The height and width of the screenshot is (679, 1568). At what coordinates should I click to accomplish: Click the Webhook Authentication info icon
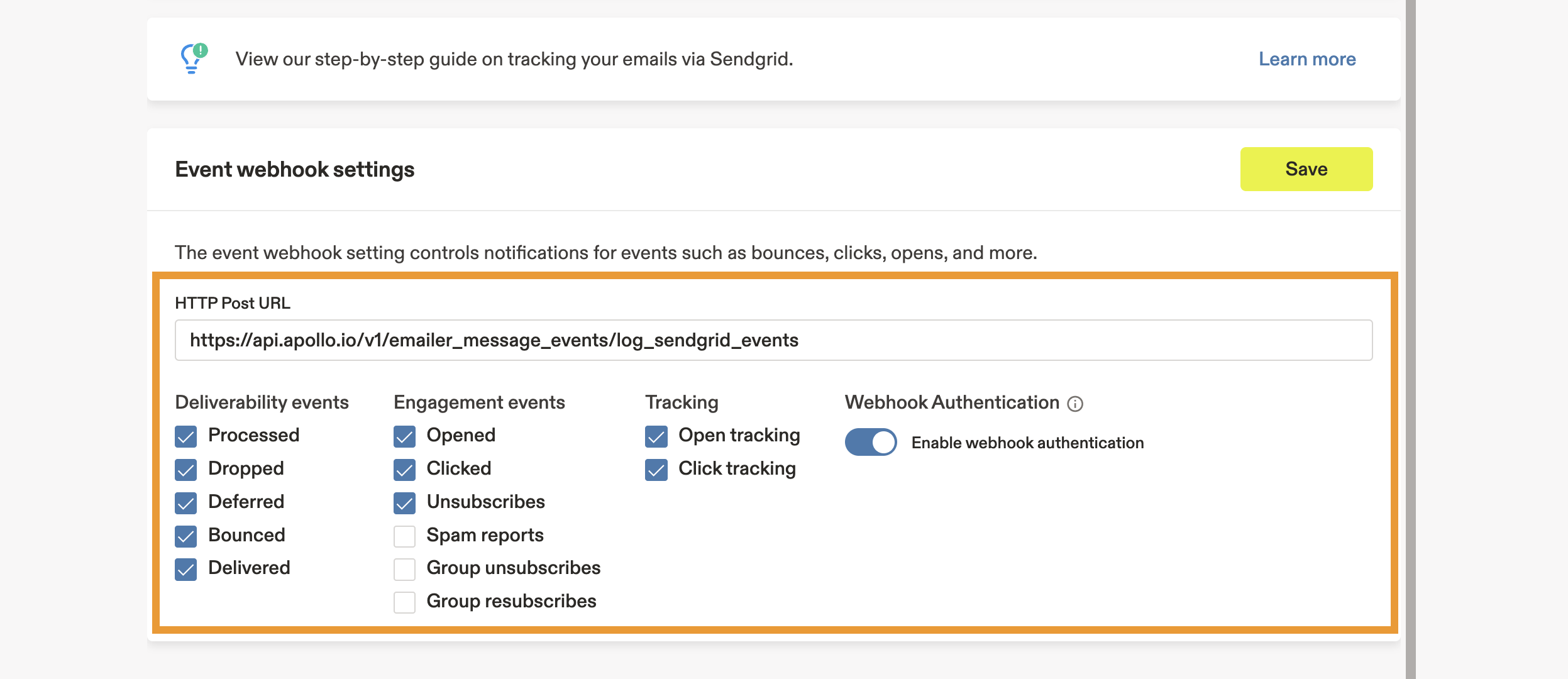(x=1075, y=404)
